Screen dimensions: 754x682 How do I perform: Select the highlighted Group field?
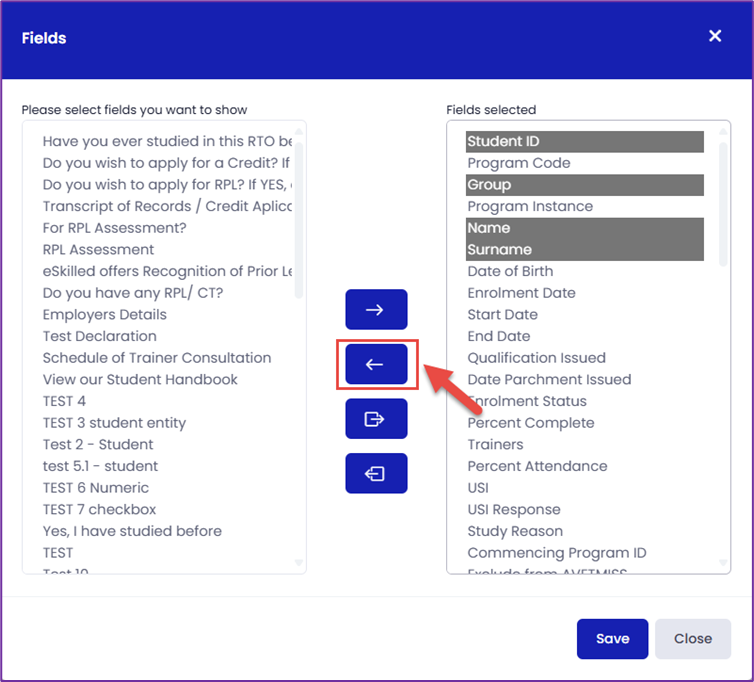pos(584,185)
